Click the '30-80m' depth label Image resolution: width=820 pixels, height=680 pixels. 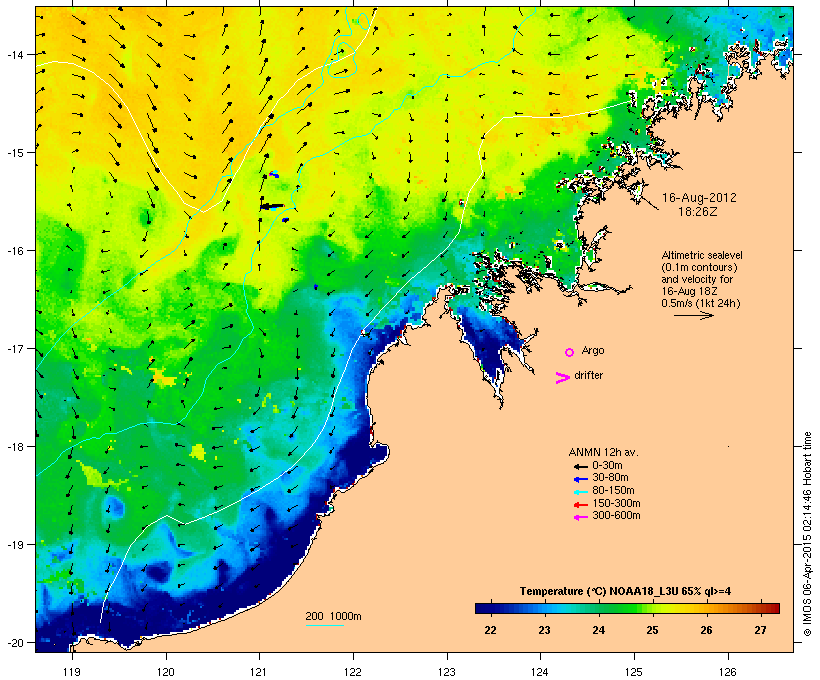610,478
